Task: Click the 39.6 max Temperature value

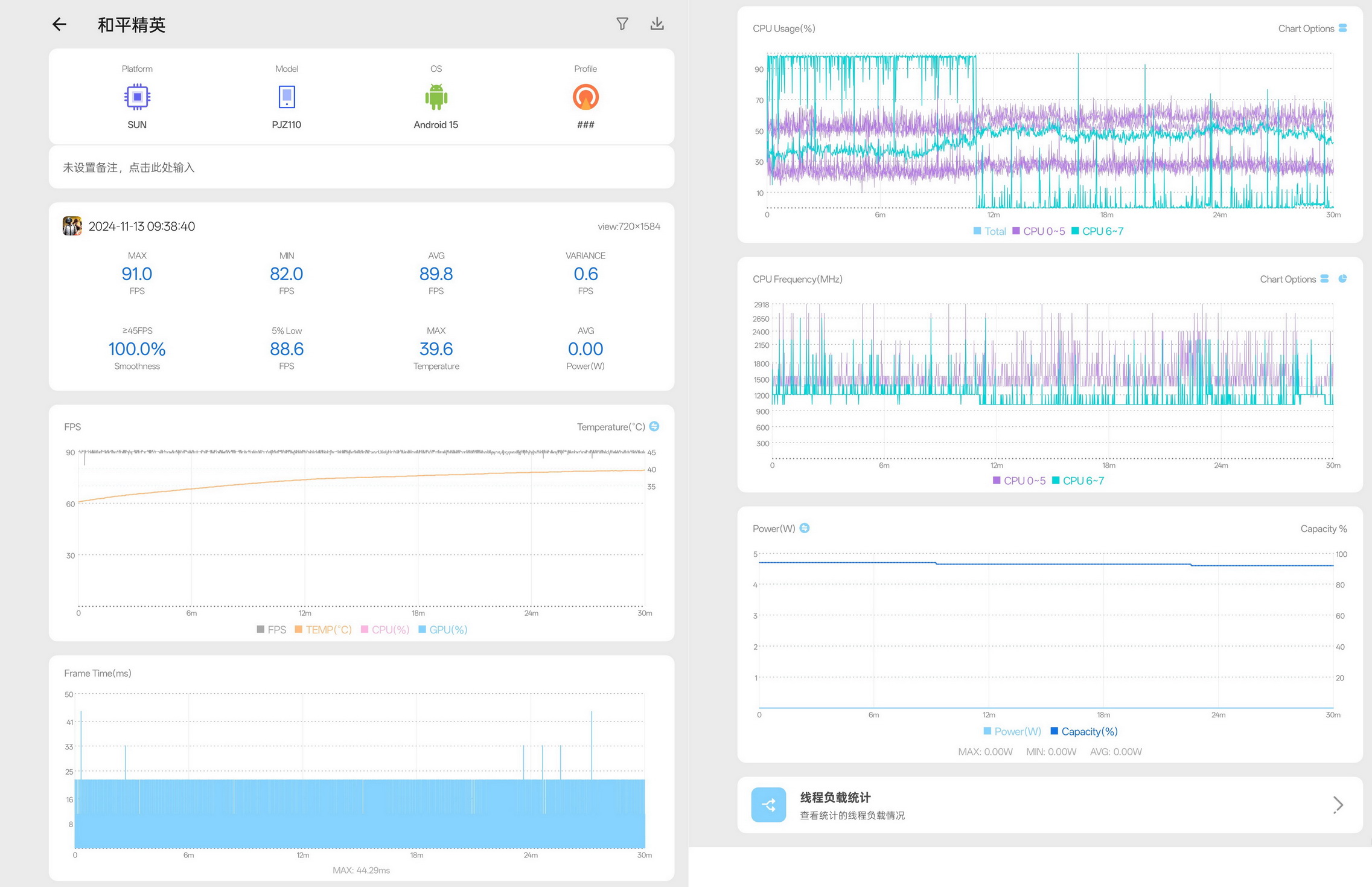Action: 436,349
